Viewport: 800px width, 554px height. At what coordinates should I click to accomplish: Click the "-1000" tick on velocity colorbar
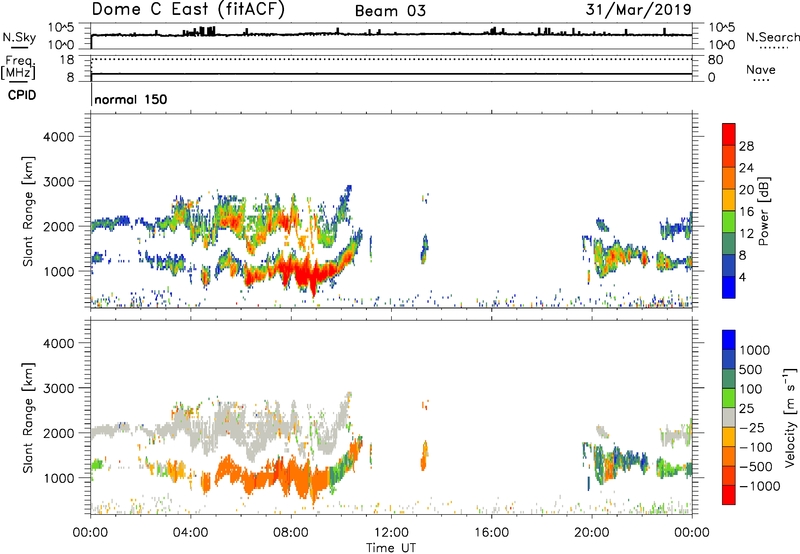pyautogui.click(x=759, y=486)
